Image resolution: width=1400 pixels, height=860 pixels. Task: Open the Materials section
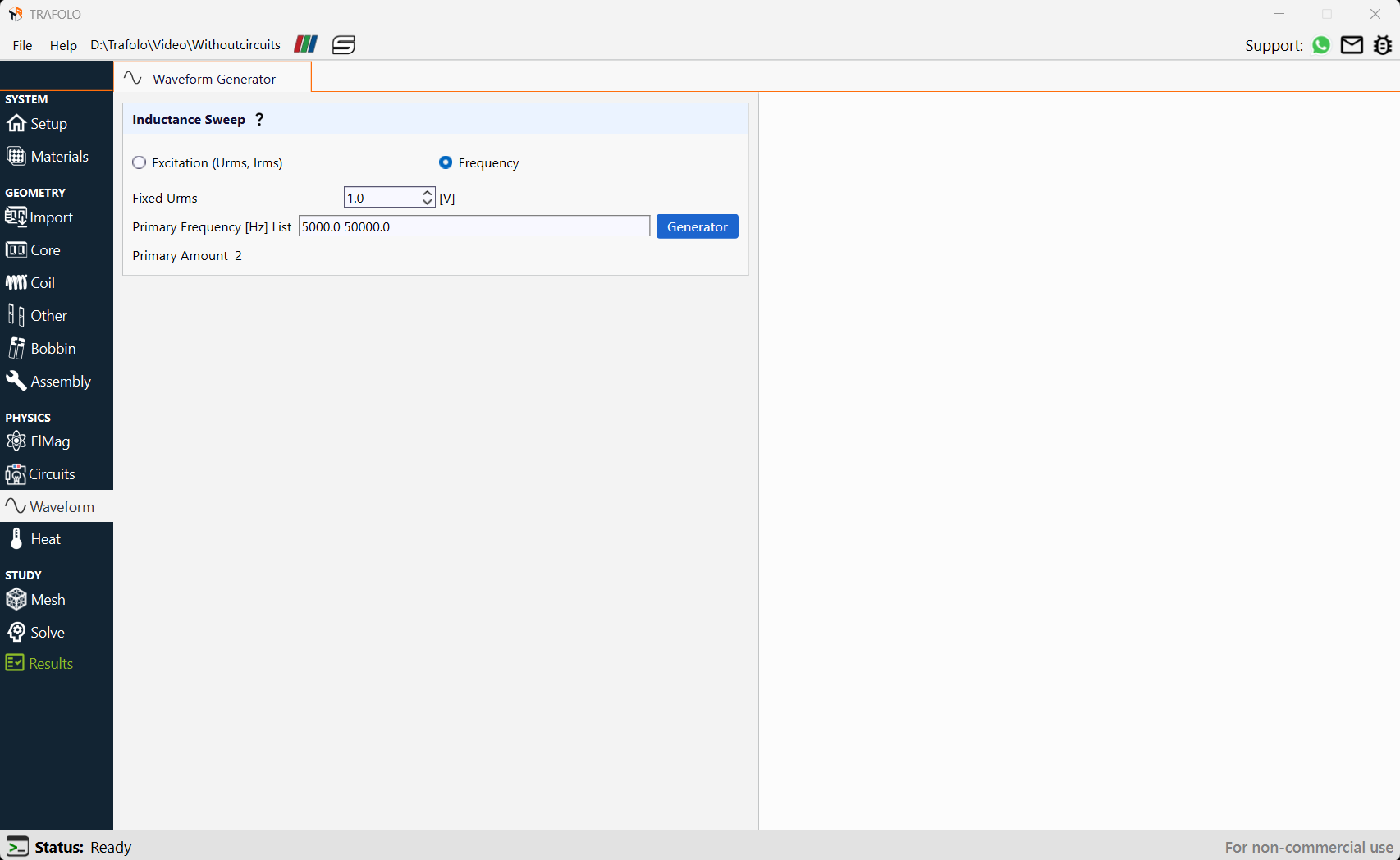click(x=47, y=157)
